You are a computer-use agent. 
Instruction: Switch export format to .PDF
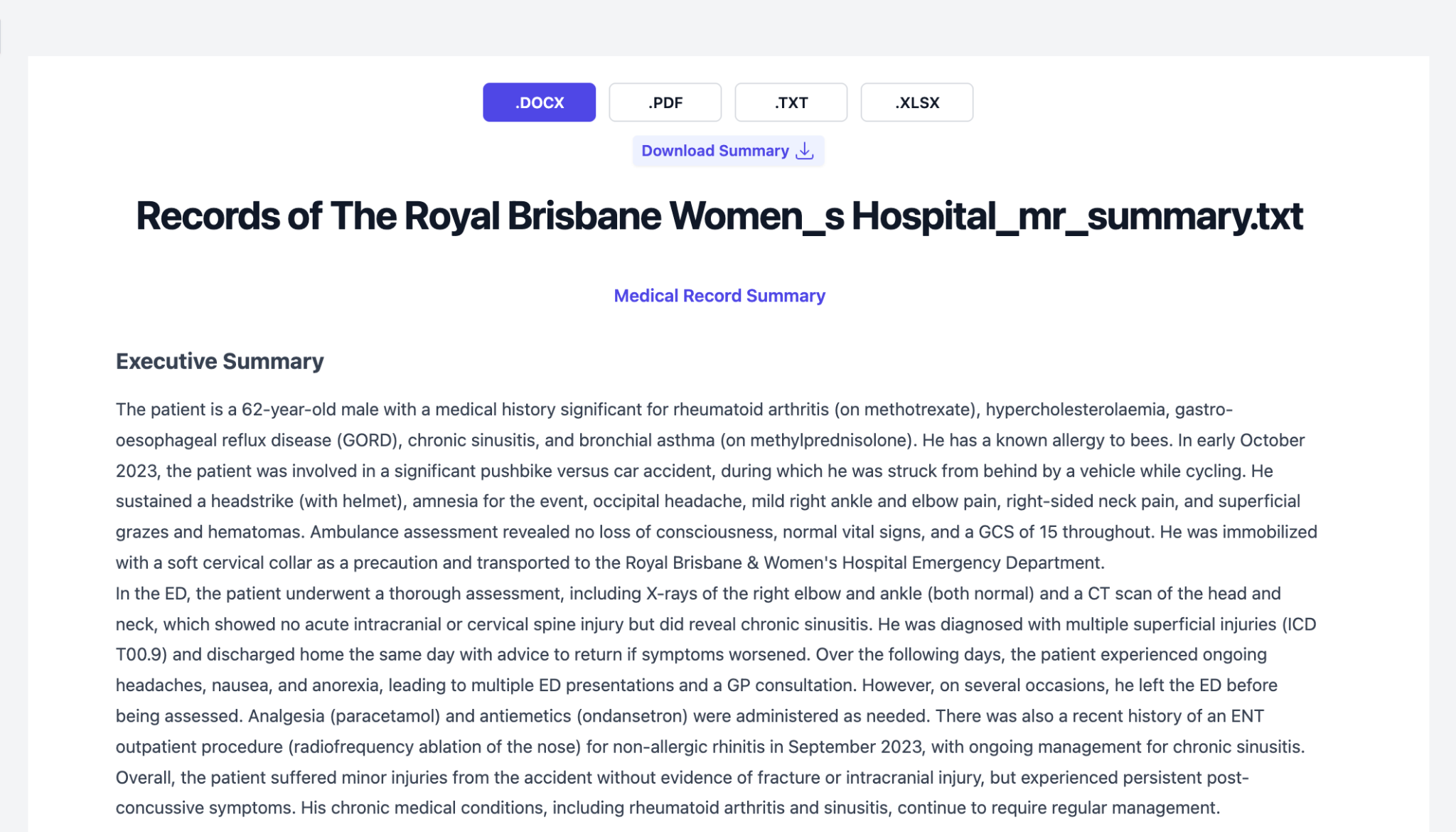point(665,102)
